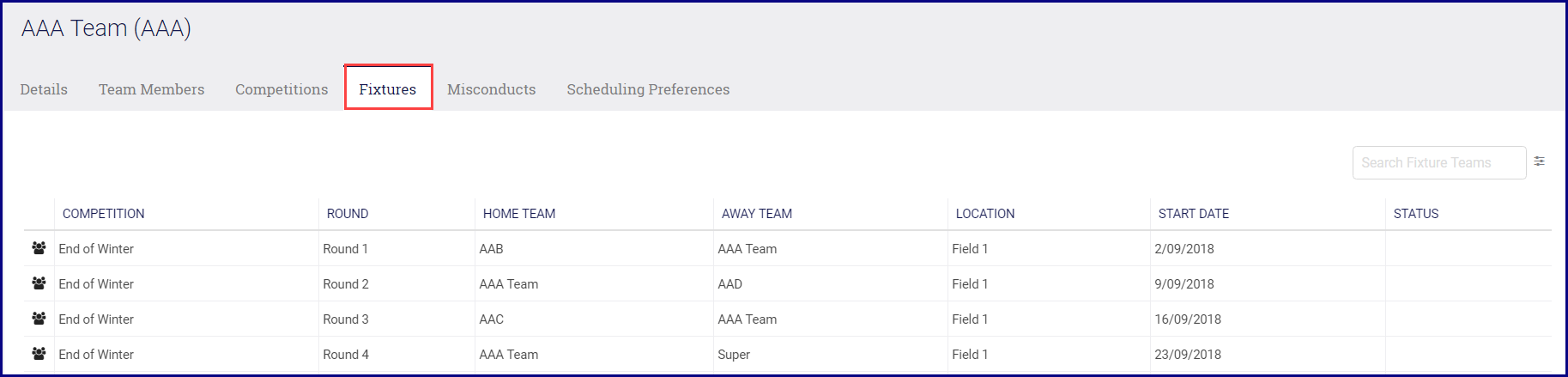Screen dimensions: 1568x377
Task: Open the Scheduling Preferences tab
Action: point(648,89)
